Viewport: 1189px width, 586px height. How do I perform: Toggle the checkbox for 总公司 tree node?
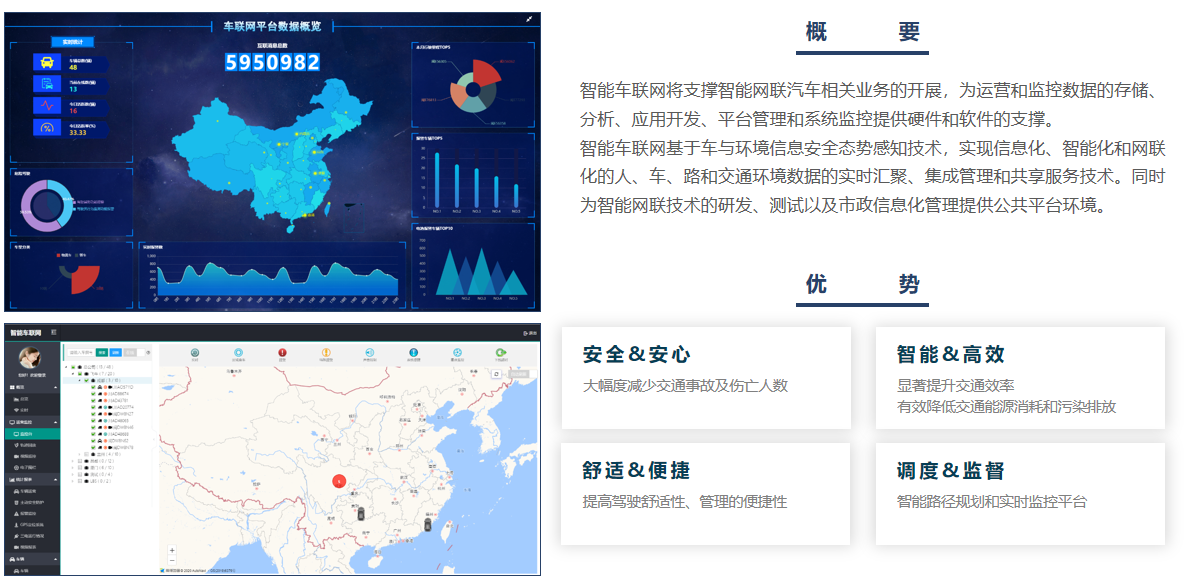pyautogui.click(x=74, y=367)
